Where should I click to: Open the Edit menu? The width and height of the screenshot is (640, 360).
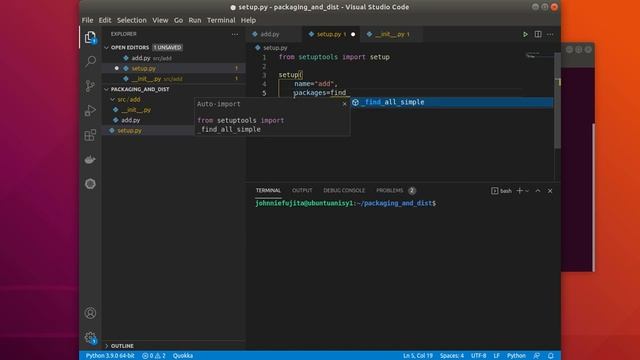[104, 20]
